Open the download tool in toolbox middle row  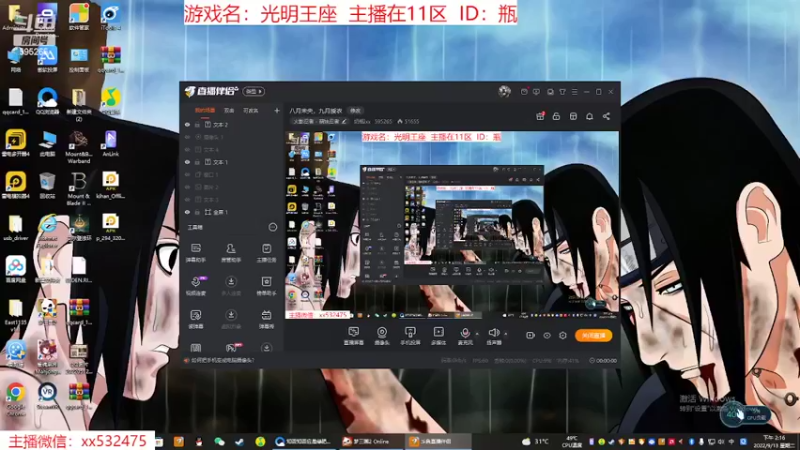pos(231,286)
